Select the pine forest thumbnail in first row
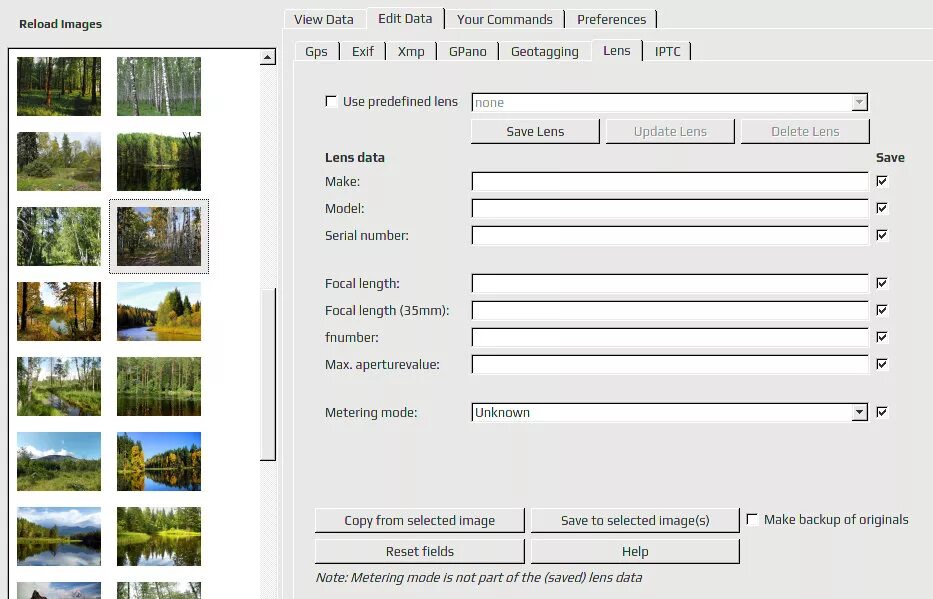This screenshot has width=933, height=599. coord(59,86)
